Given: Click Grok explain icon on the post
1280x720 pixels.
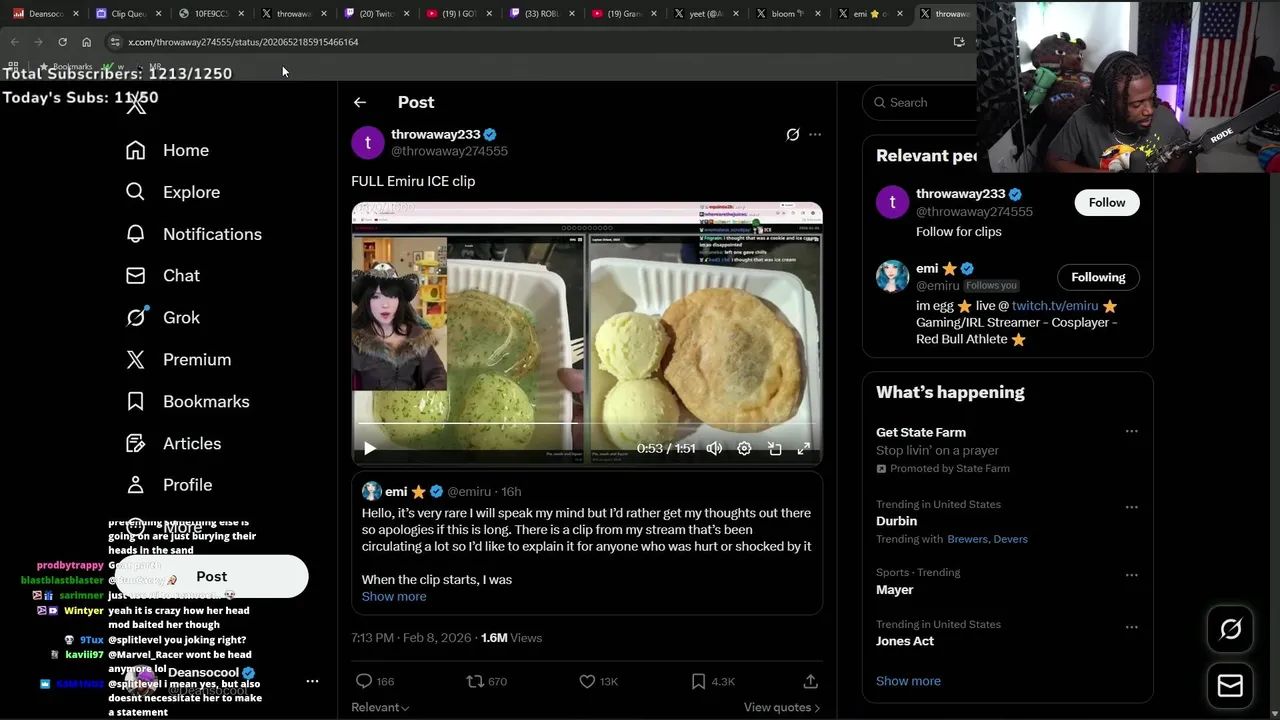Looking at the screenshot, I should (x=793, y=134).
